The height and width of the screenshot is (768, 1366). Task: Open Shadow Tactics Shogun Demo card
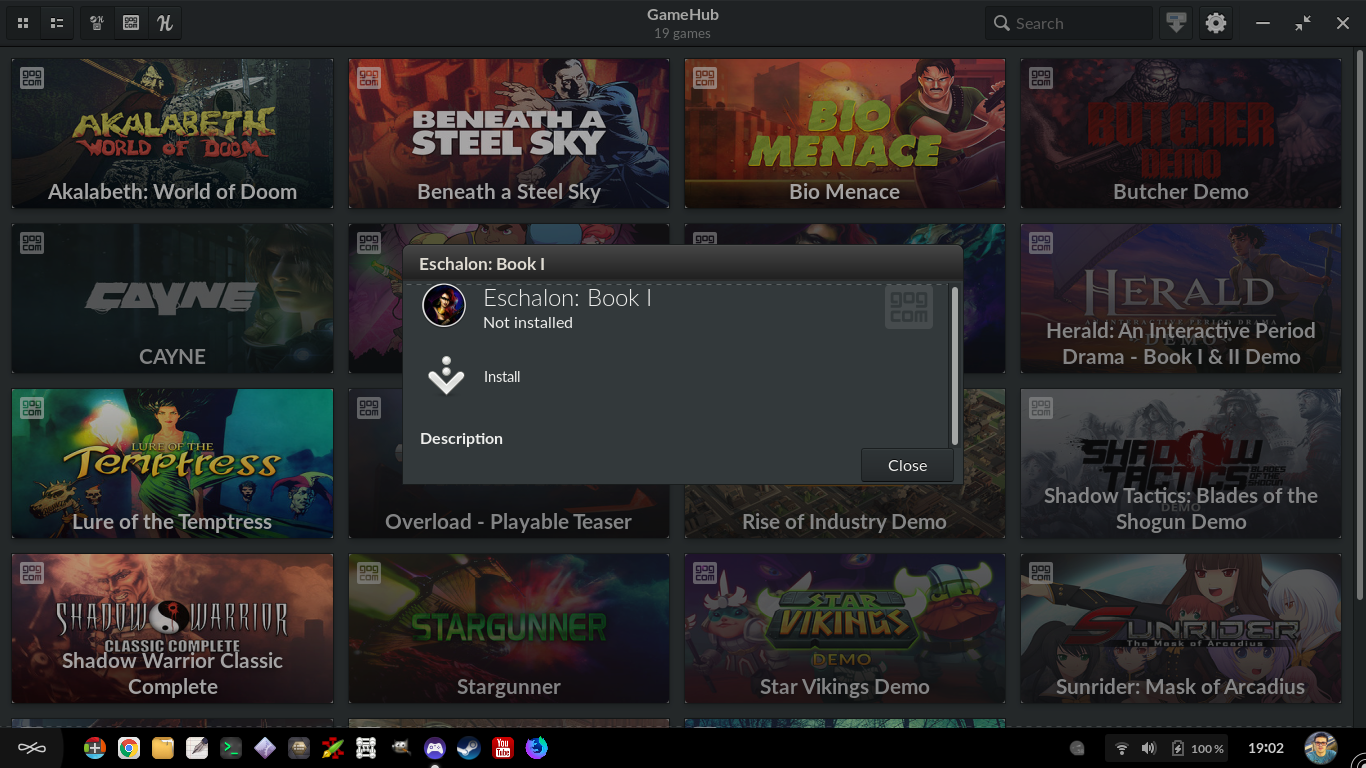[1181, 463]
